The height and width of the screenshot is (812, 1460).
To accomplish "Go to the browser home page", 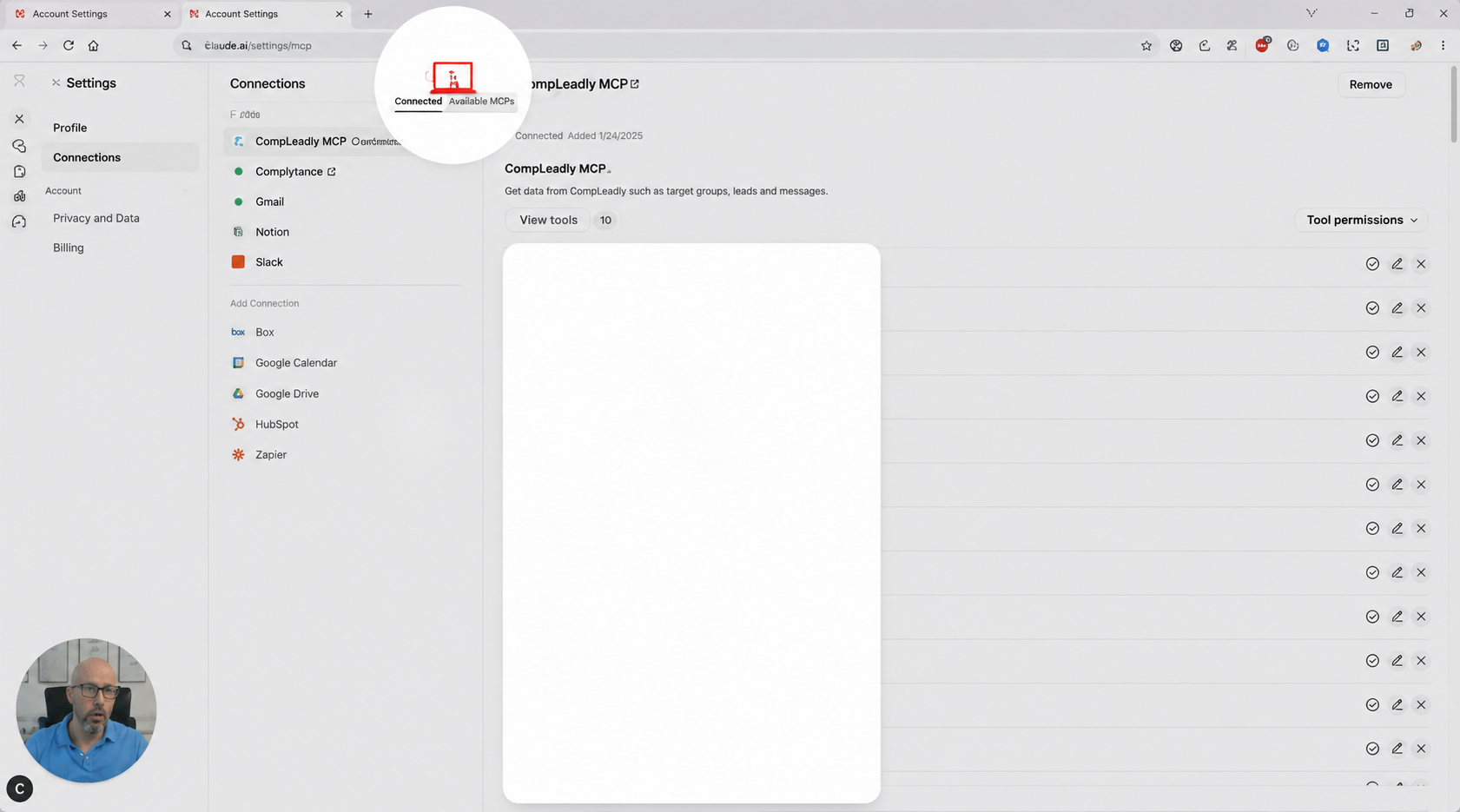I will point(94,45).
